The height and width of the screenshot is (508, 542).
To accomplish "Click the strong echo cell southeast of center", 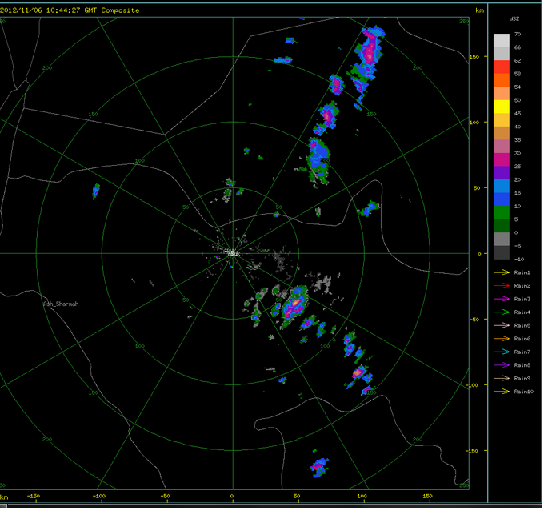I will pos(295,305).
